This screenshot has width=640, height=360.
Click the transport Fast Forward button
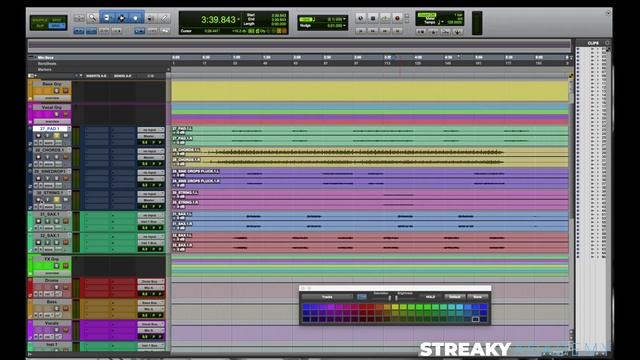[x=385, y=31]
